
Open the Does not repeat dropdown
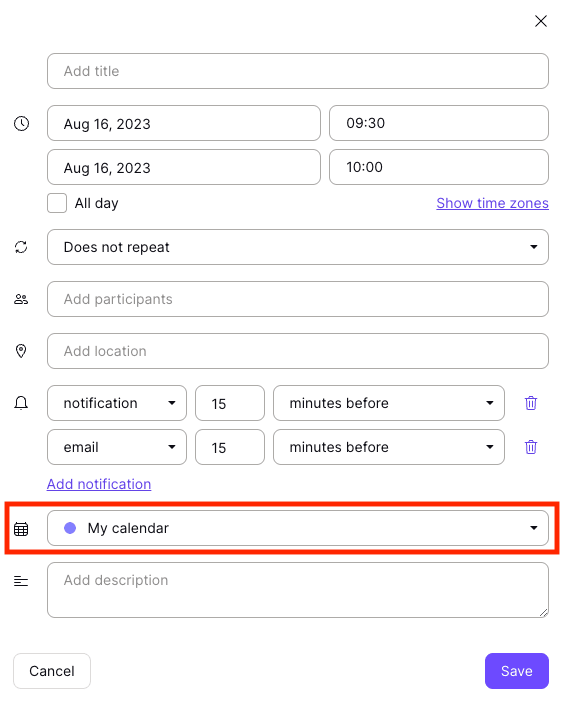[298, 247]
